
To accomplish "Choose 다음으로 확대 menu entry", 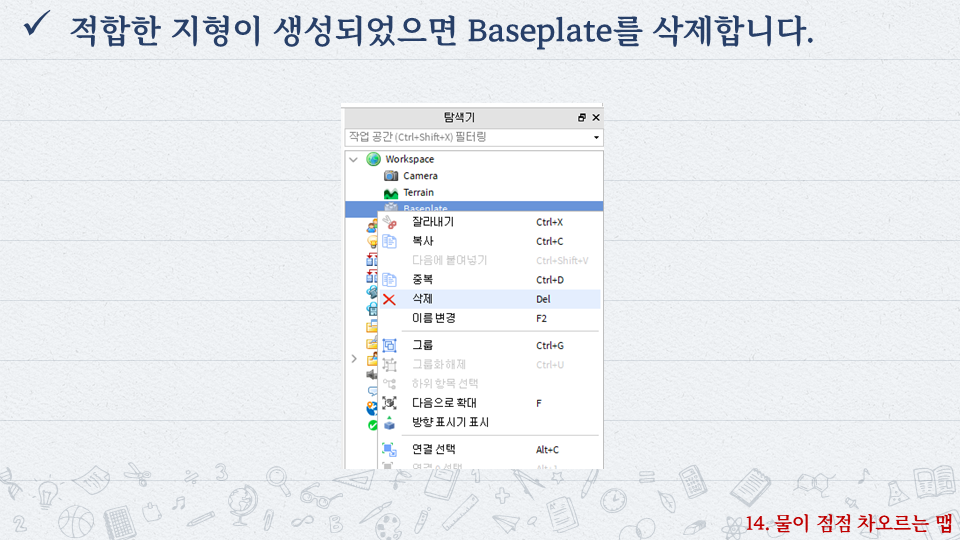I will (x=489, y=403).
